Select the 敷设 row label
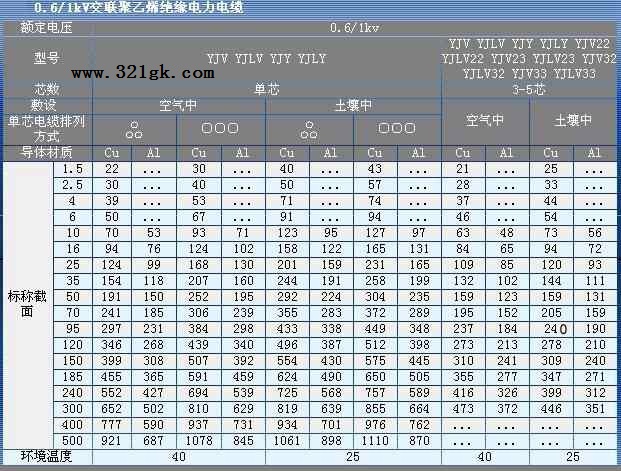This screenshot has width=621, height=471. [44, 105]
